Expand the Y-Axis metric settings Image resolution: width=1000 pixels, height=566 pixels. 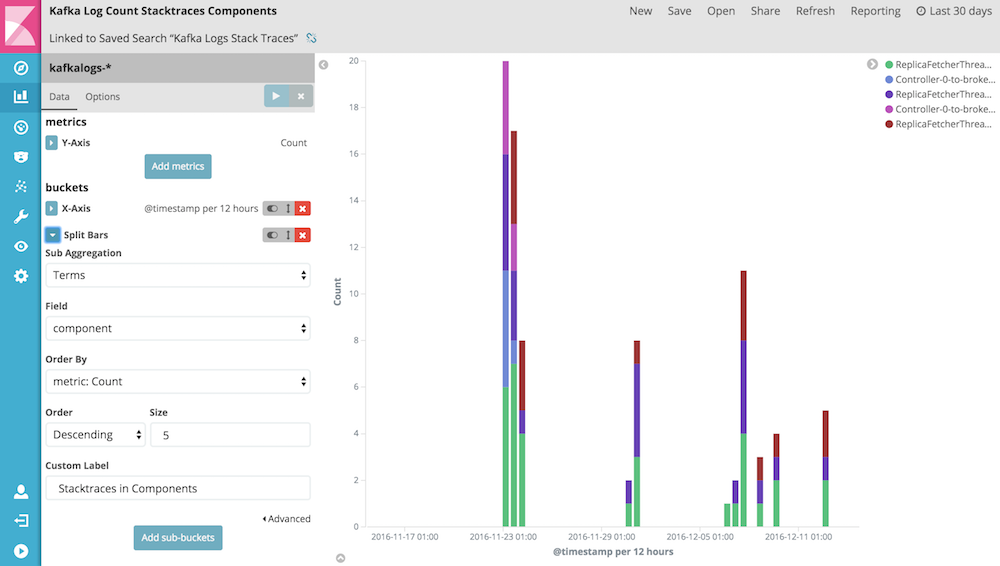(x=52, y=143)
